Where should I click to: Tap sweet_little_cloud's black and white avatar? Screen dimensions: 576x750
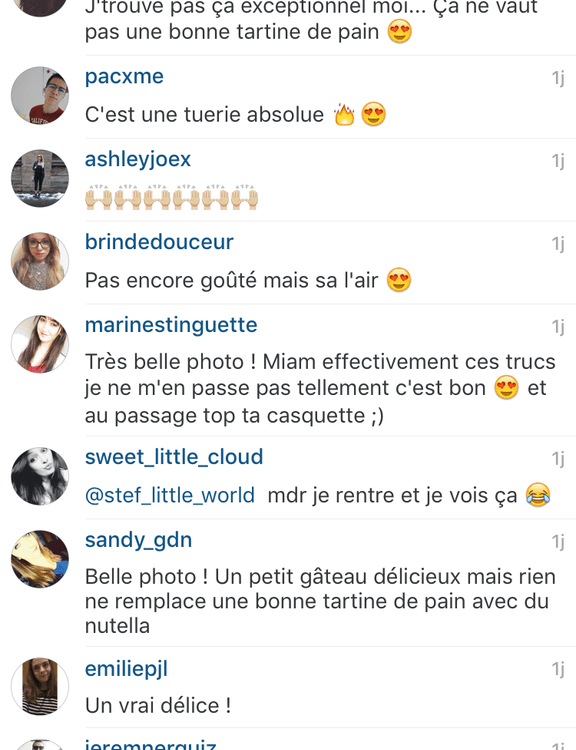point(40,476)
